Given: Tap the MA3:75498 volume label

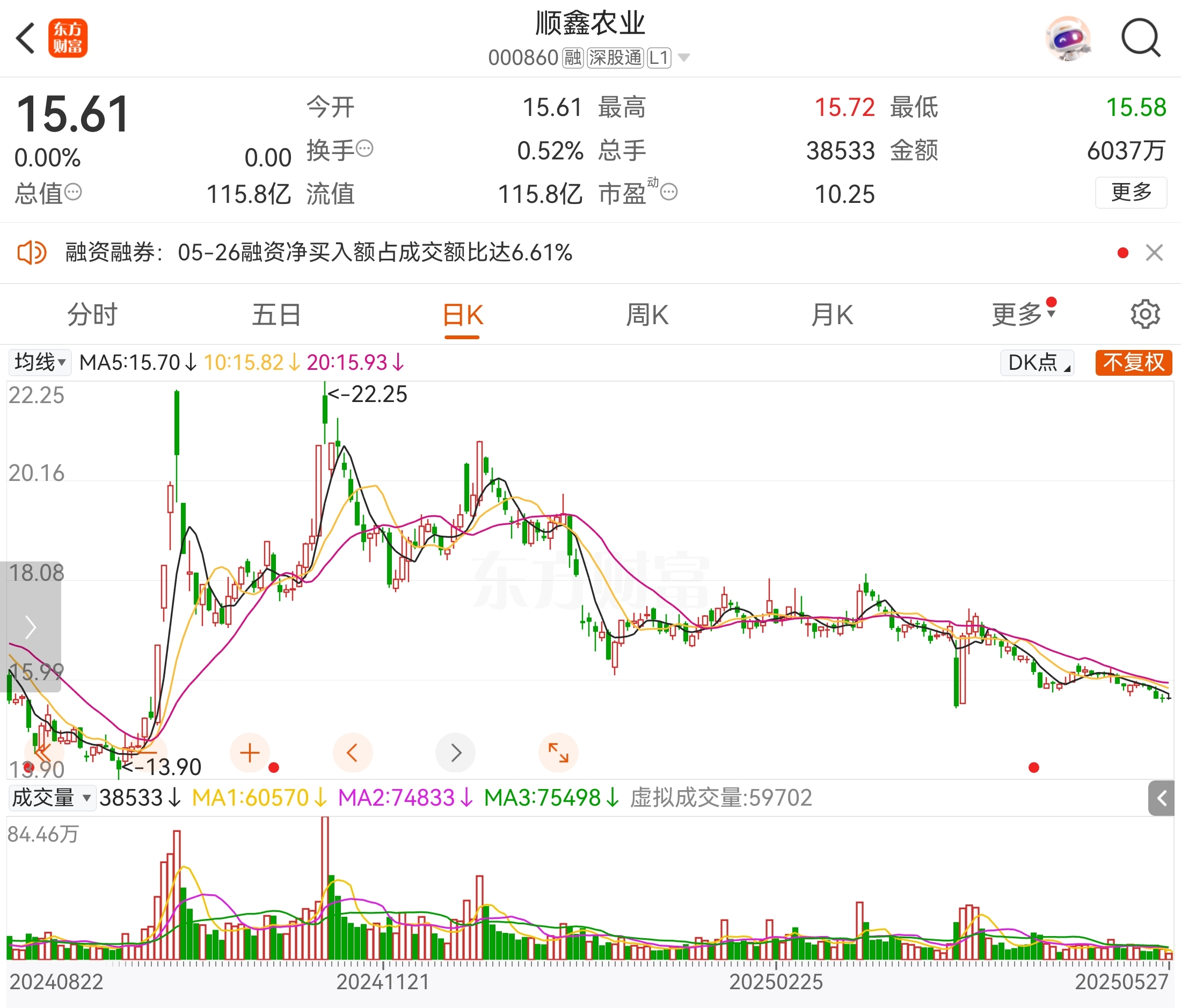Looking at the screenshot, I should pyautogui.click(x=552, y=798).
